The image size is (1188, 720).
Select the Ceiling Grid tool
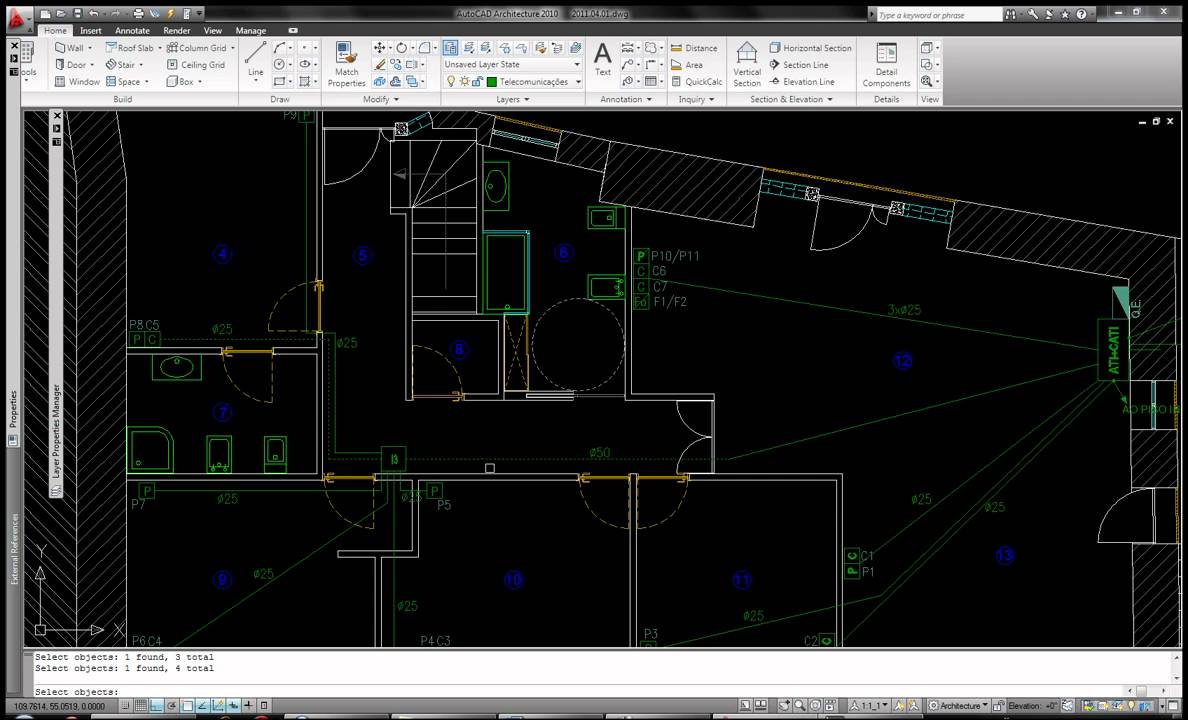pyautogui.click(x=195, y=64)
